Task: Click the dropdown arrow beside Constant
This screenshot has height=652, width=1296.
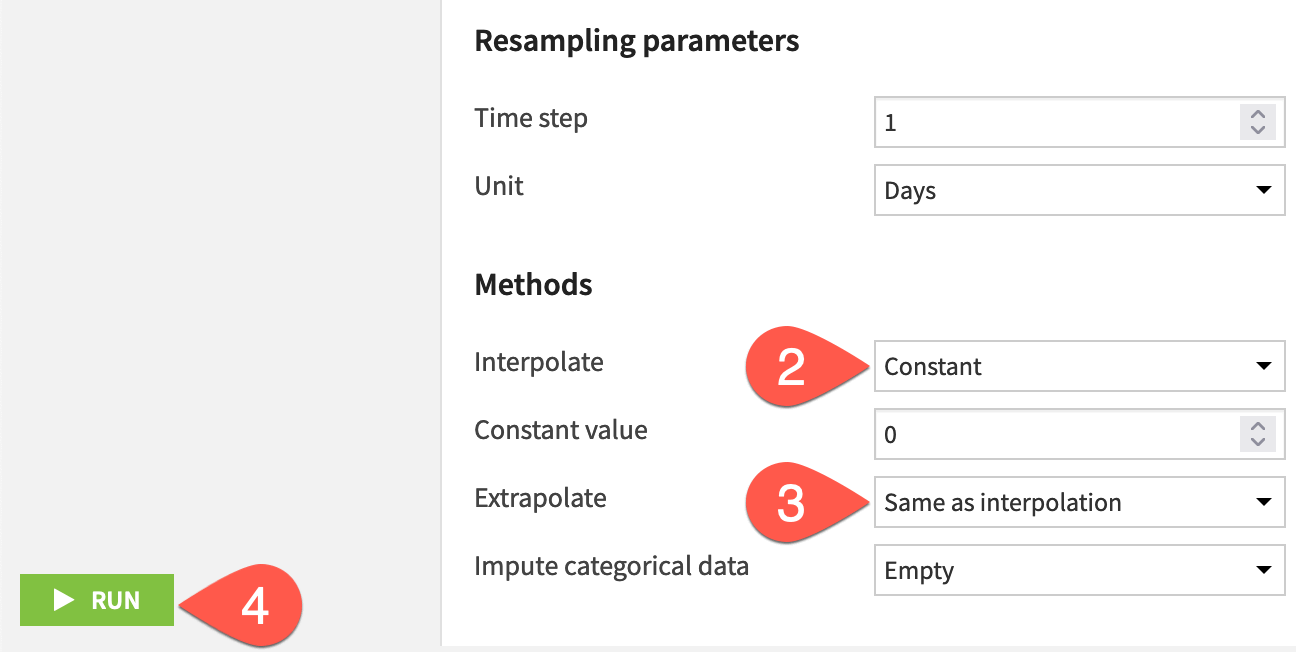Action: point(1262,366)
